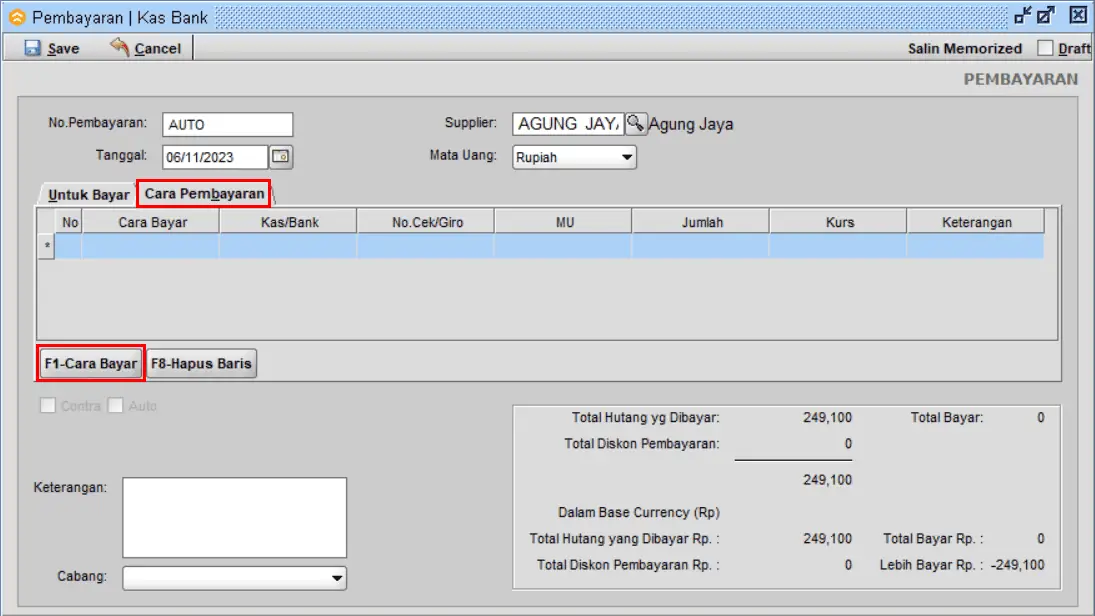
Task: Click the No column header
Action: pyautogui.click(x=70, y=222)
